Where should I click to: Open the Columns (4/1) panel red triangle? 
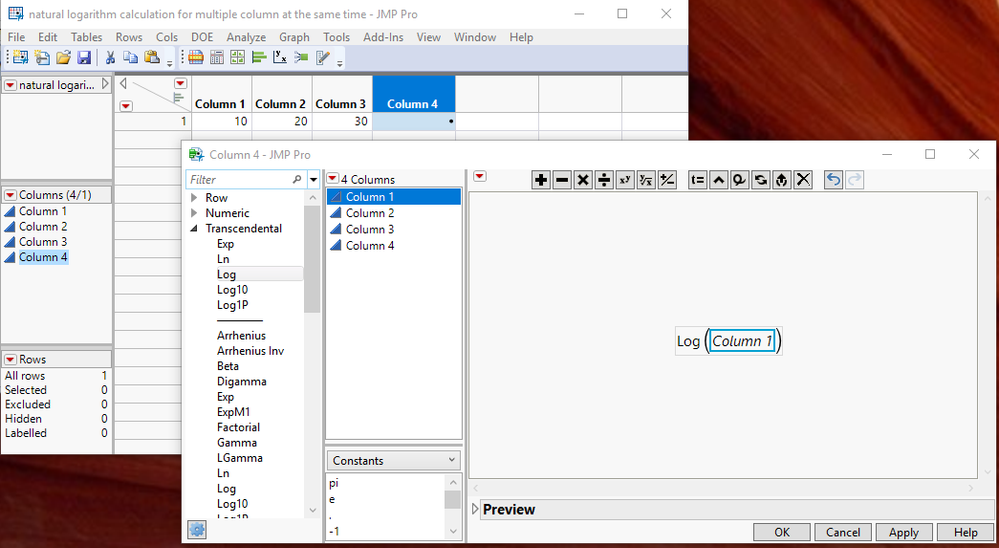(x=10, y=195)
